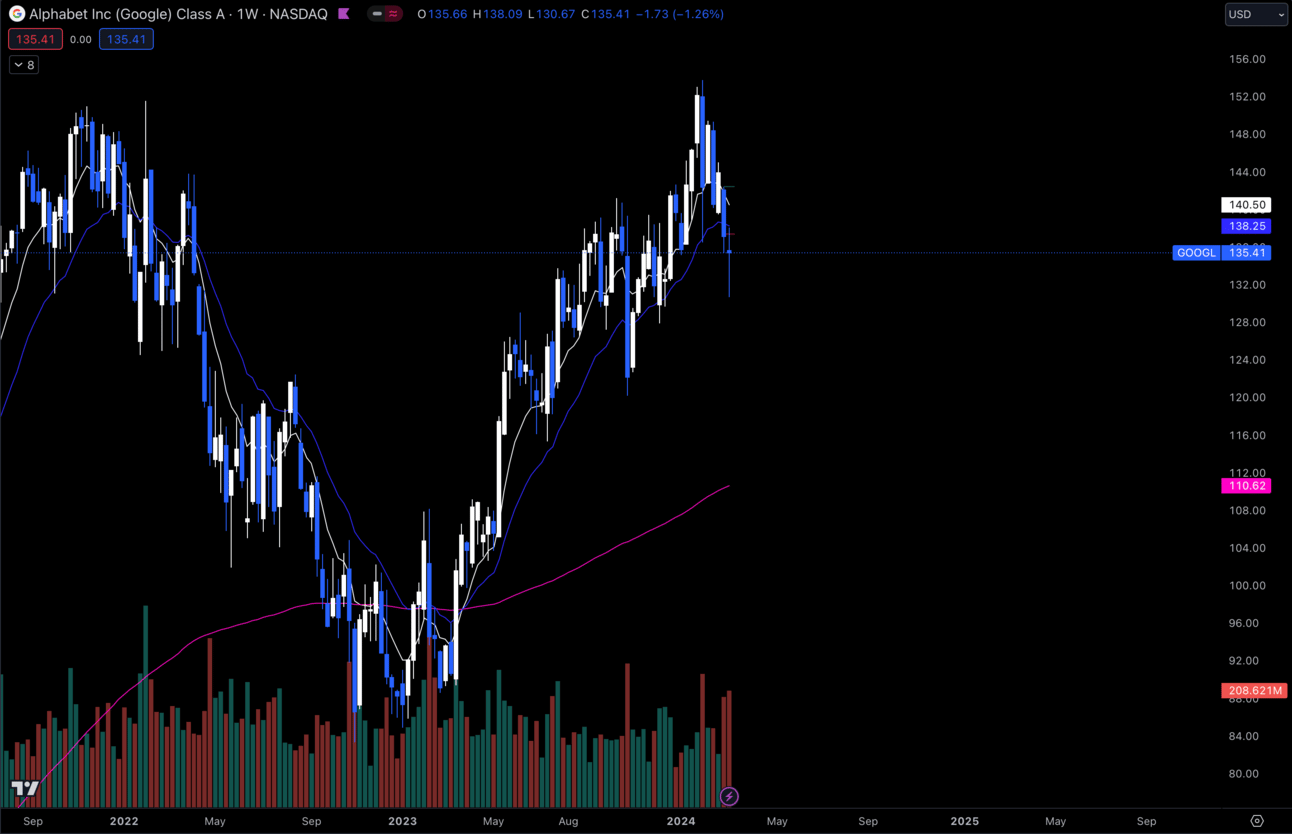Click the 2022 label on the time axis

[x=124, y=821]
